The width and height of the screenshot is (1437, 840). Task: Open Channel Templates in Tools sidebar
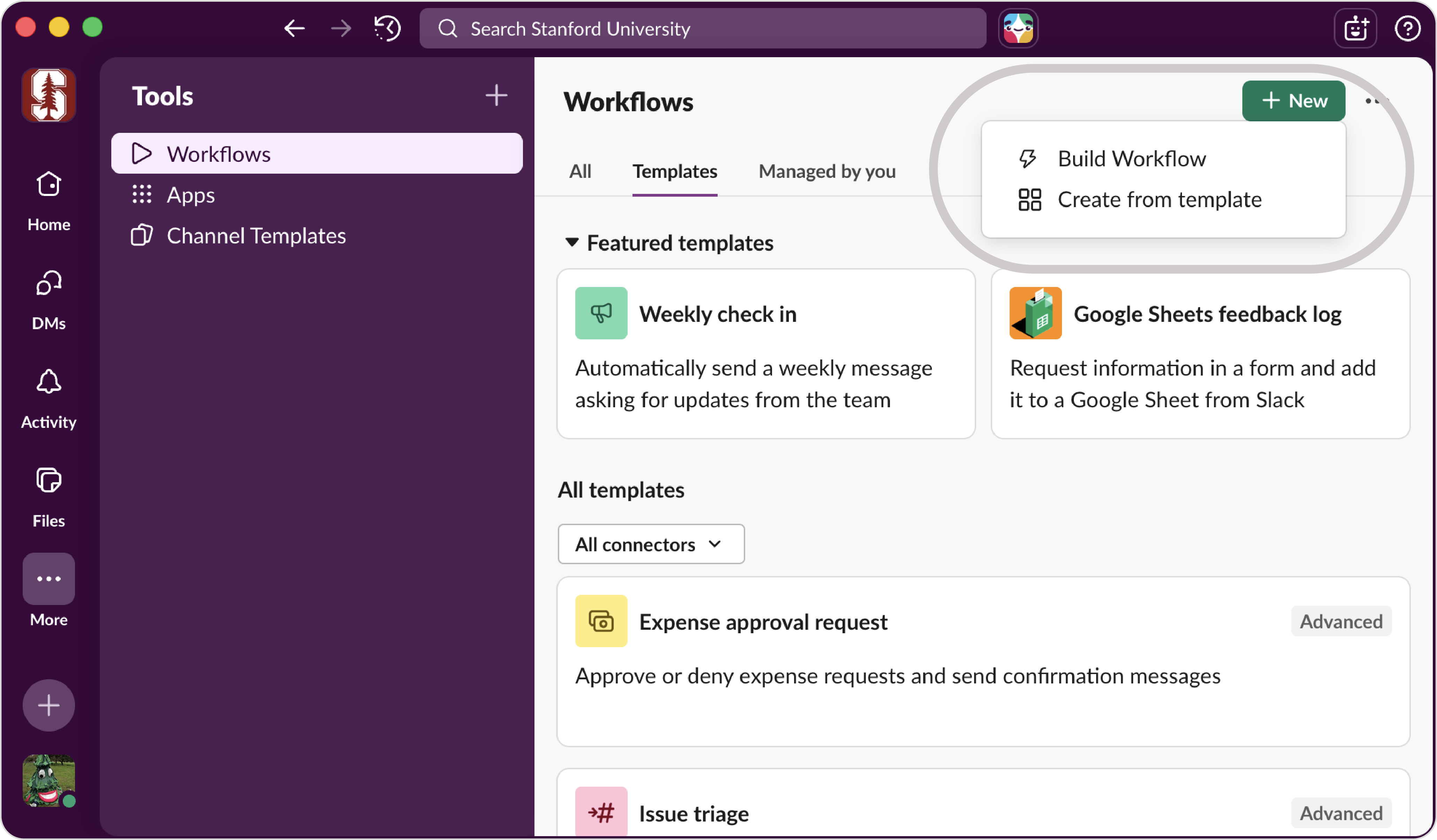pos(256,235)
